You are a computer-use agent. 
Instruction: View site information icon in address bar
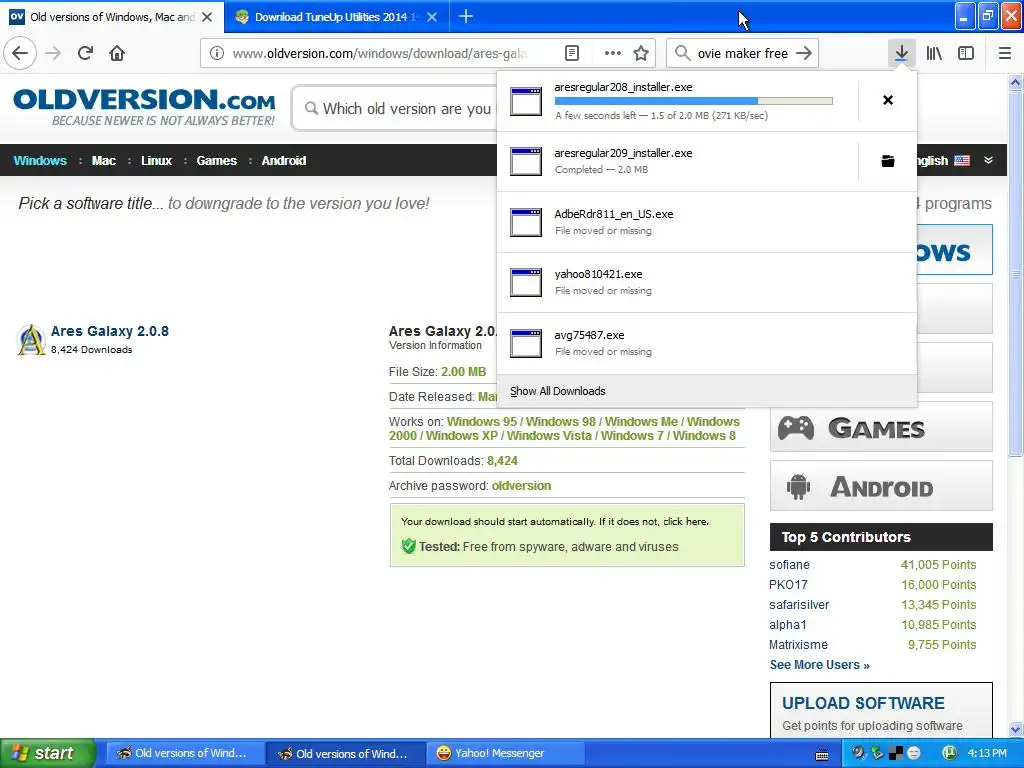tap(217, 53)
